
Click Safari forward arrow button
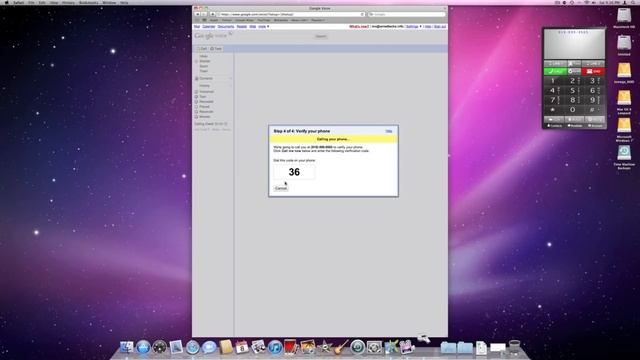[204, 14]
